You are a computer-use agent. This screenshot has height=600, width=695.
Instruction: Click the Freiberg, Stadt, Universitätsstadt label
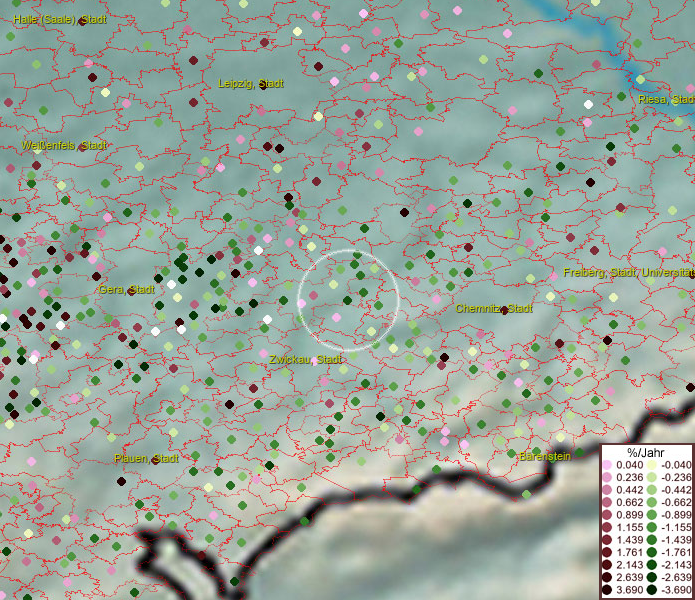628,272
